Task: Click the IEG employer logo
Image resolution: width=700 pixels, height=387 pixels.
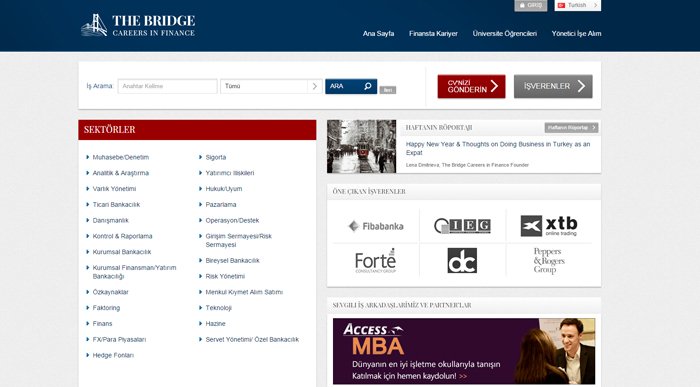Action: (462, 226)
